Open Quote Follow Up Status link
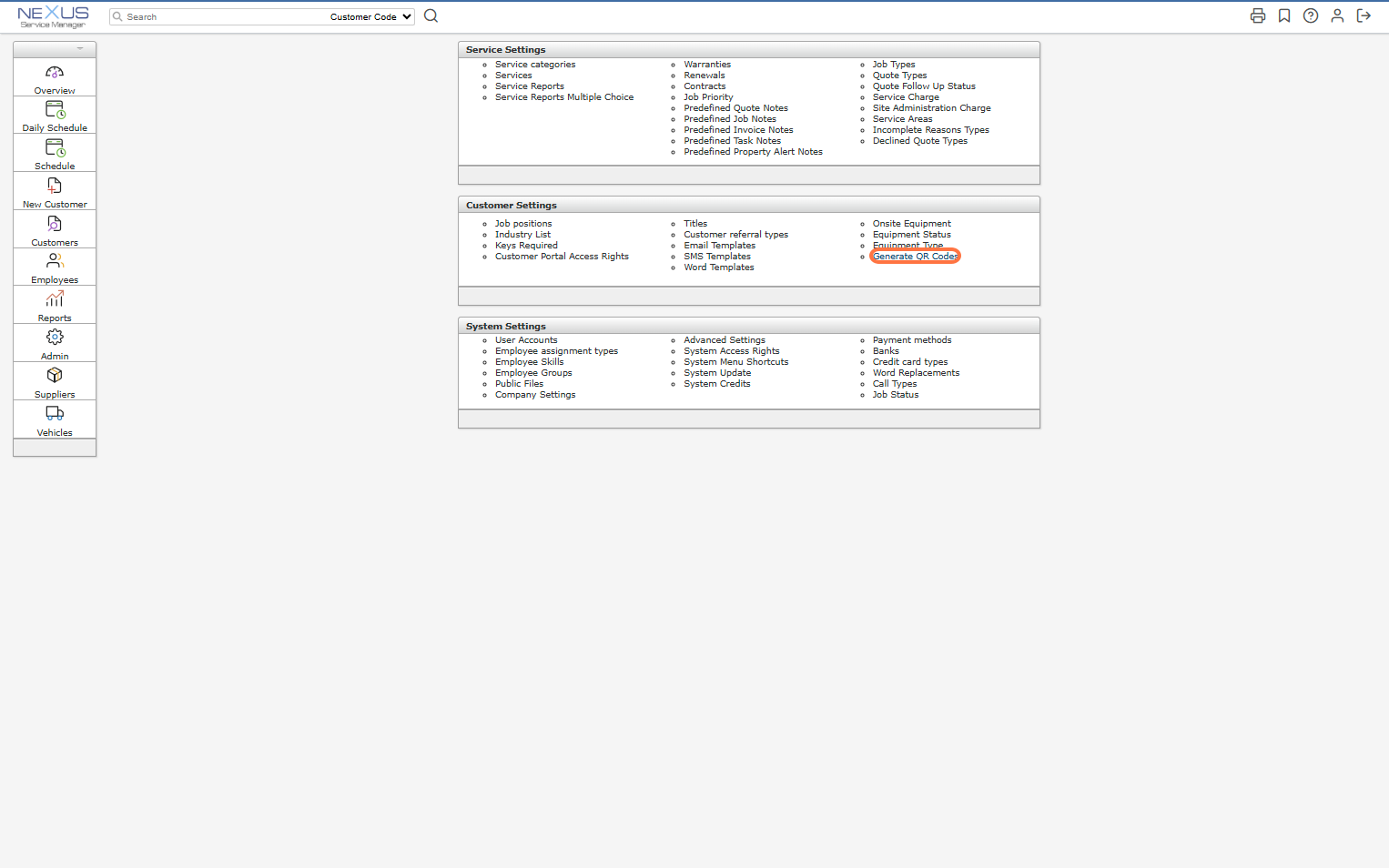 [x=924, y=86]
